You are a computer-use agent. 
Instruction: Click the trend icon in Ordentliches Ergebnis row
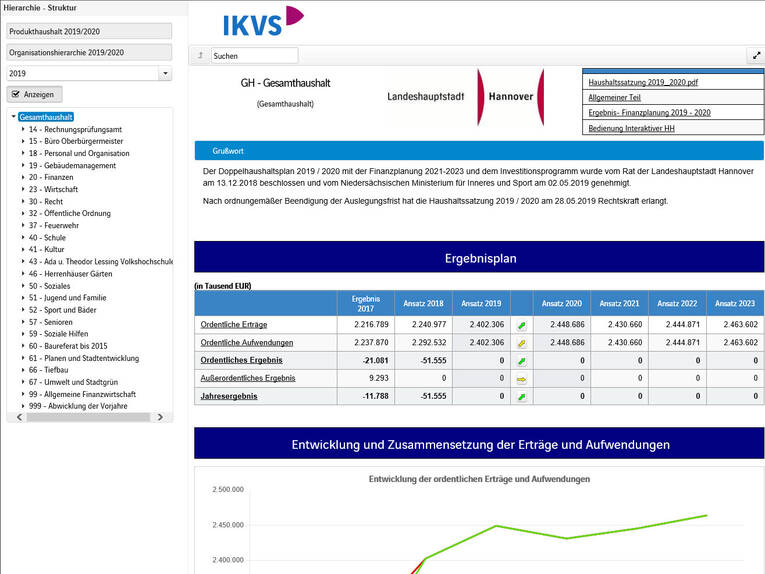click(x=521, y=360)
